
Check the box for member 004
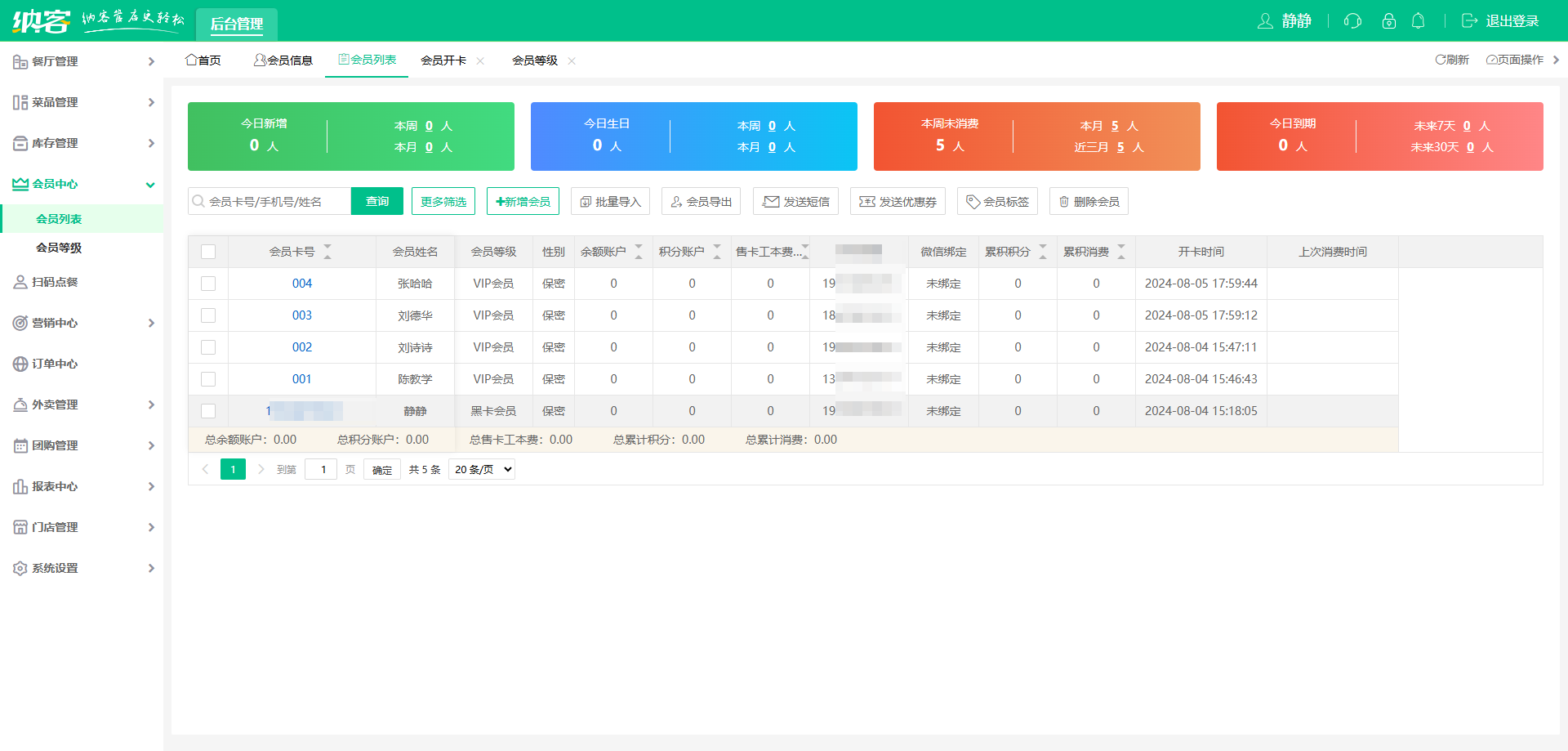click(208, 284)
